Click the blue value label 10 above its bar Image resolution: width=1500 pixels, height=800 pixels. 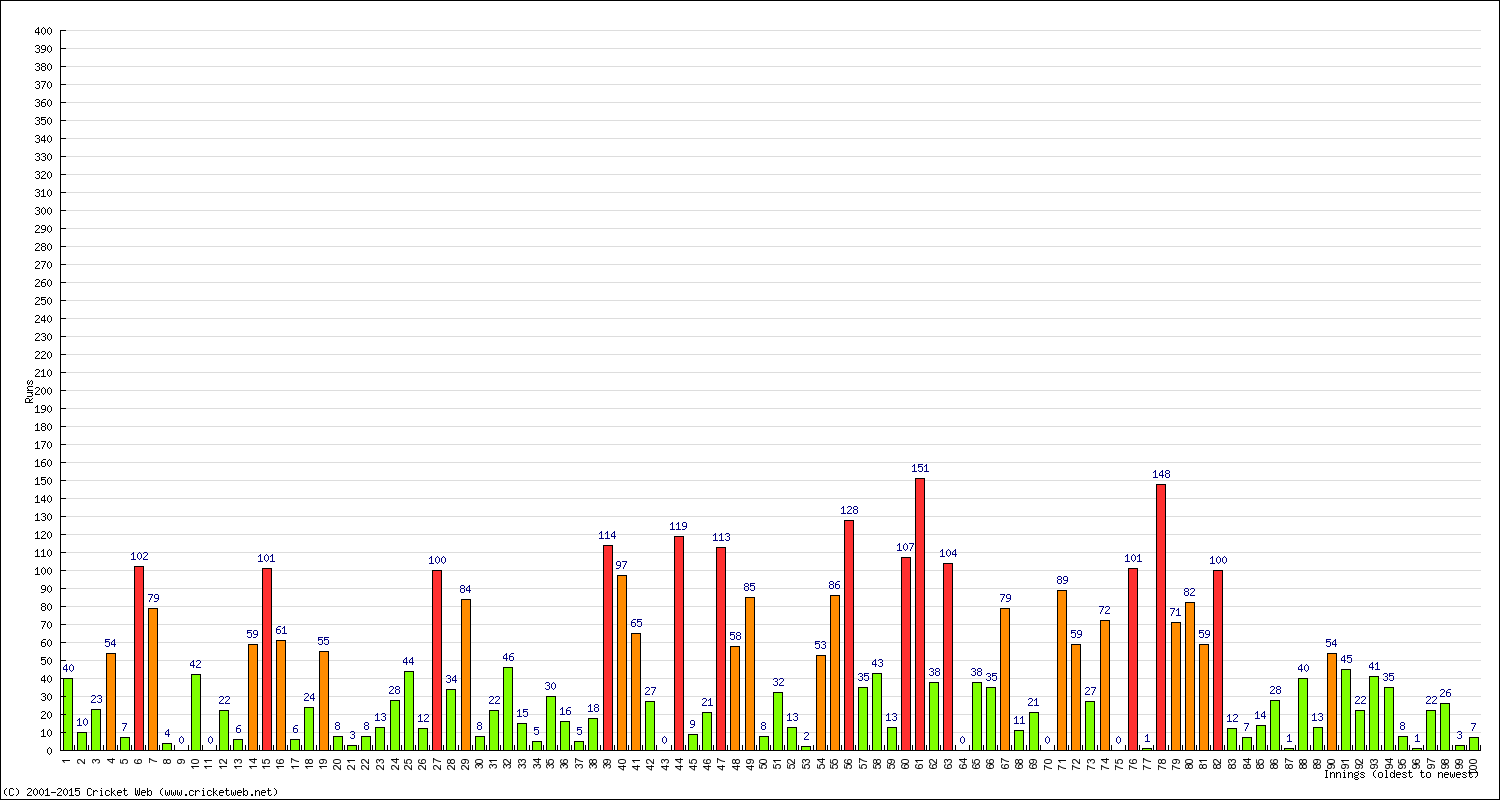[x=82, y=722]
